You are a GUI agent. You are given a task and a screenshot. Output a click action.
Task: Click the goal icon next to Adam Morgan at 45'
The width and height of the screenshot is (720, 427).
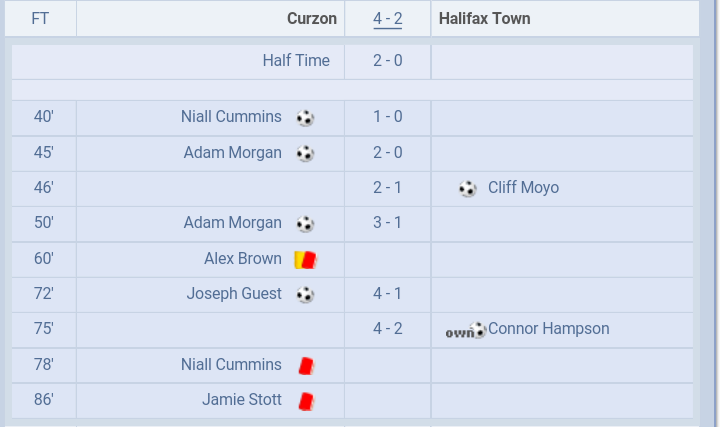coord(305,153)
